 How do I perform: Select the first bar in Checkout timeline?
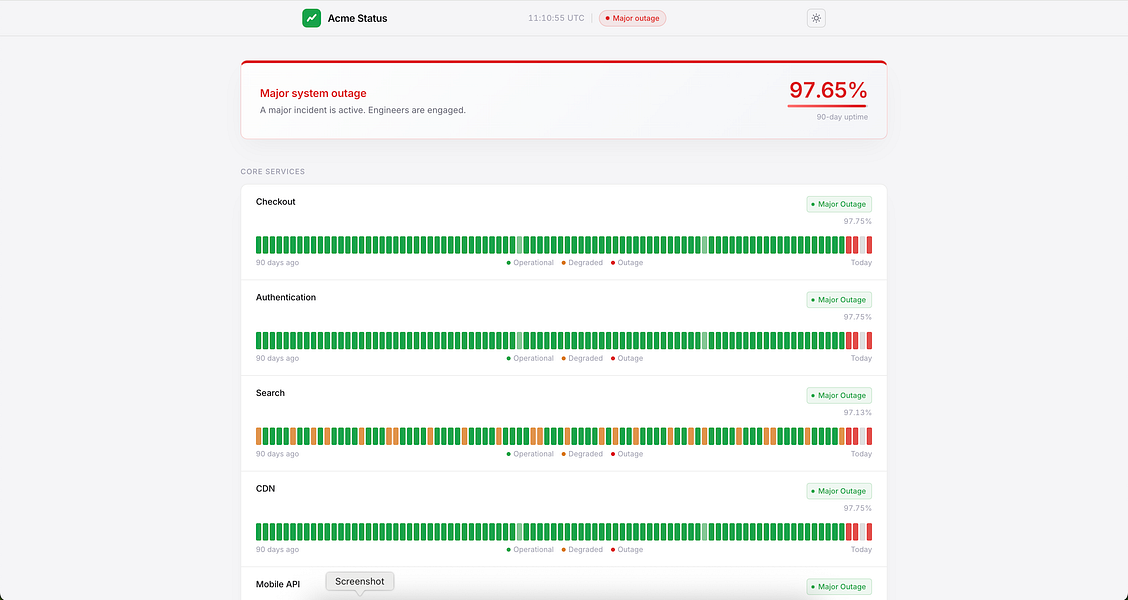click(259, 245)
